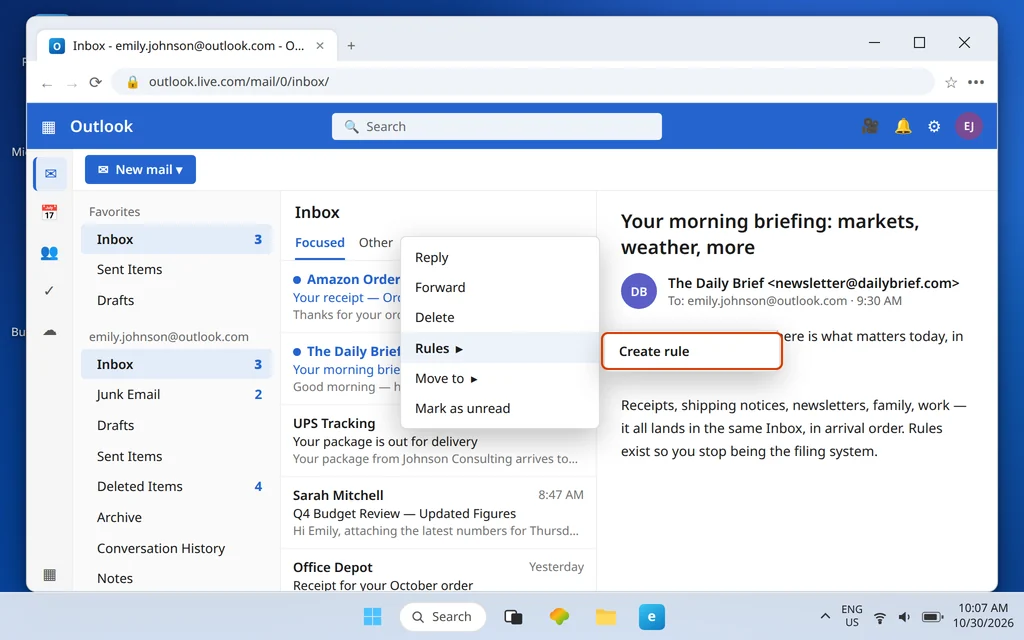Click the DB sender avatar

639,291
